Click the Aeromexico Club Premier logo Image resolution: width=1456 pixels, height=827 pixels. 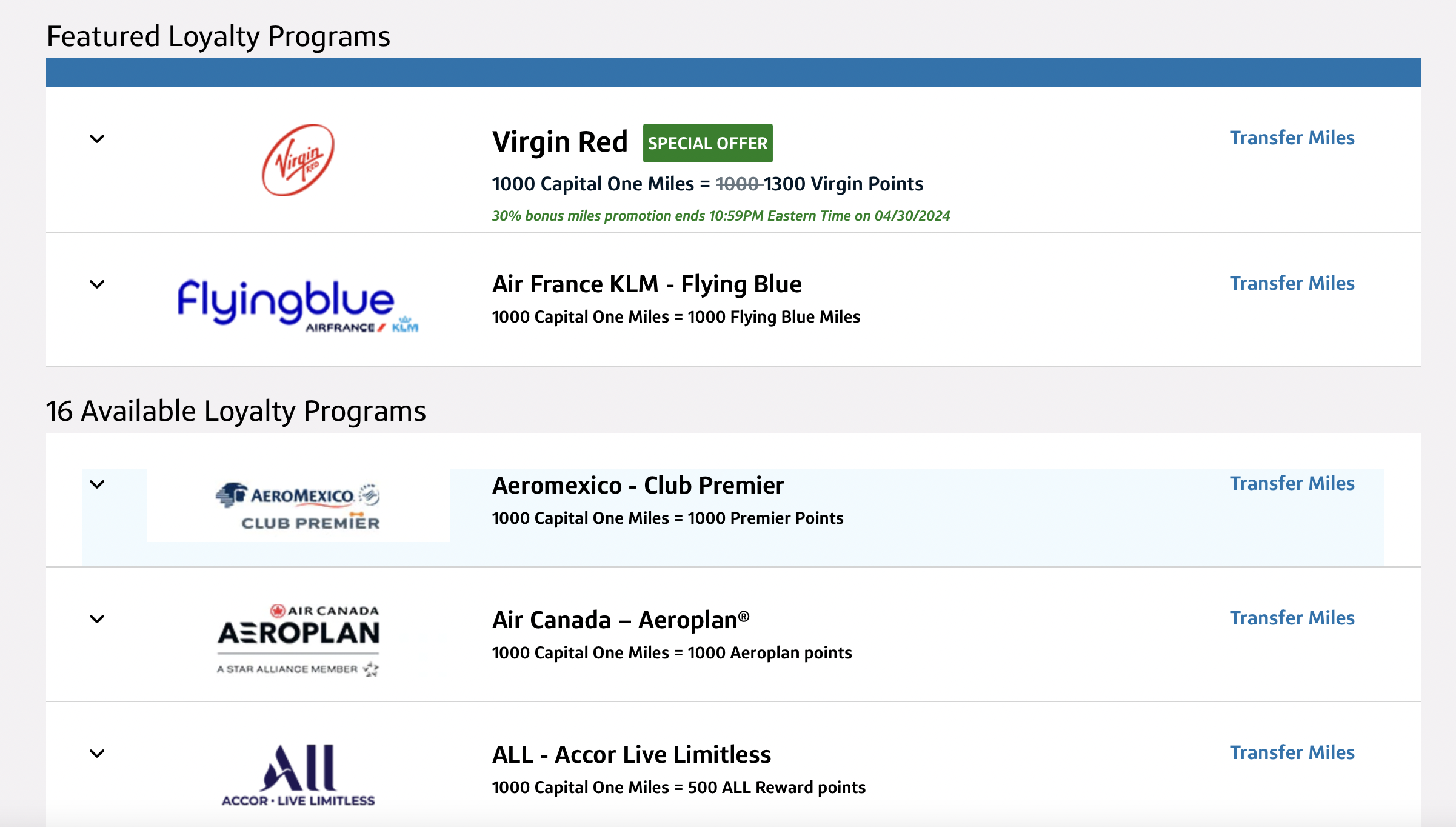(x=298, y=506)
